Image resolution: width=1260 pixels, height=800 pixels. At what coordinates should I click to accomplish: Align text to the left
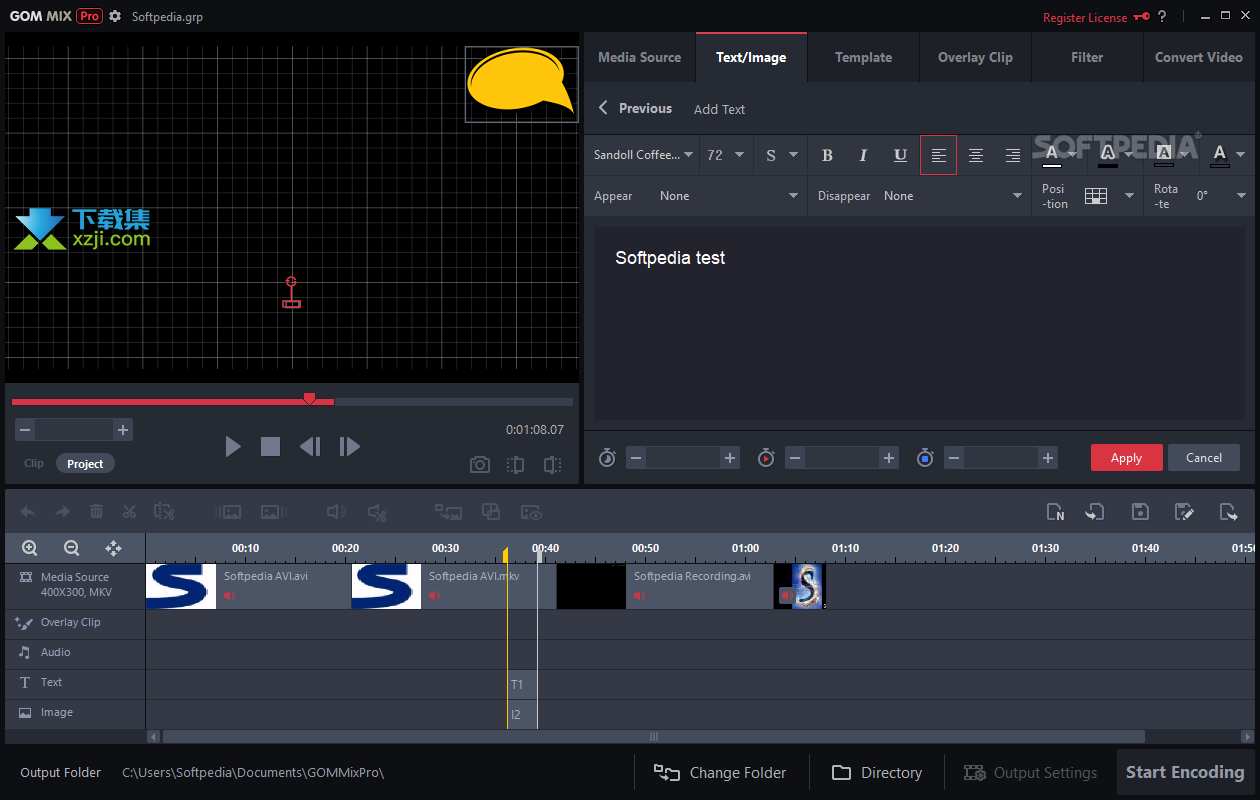(x=938, y=155)
